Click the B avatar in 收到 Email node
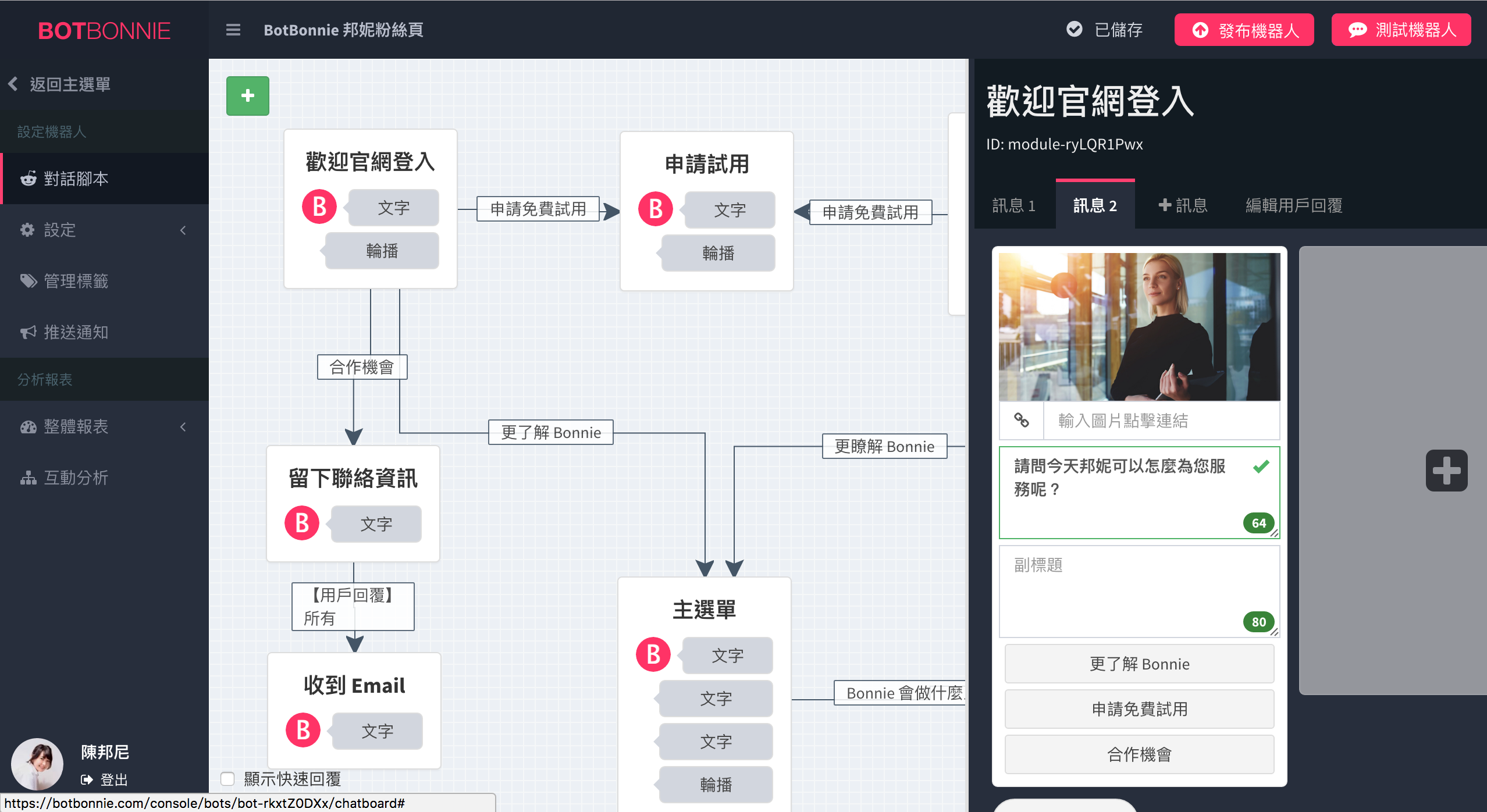1487x812 pixels. [x=303, y=731]
